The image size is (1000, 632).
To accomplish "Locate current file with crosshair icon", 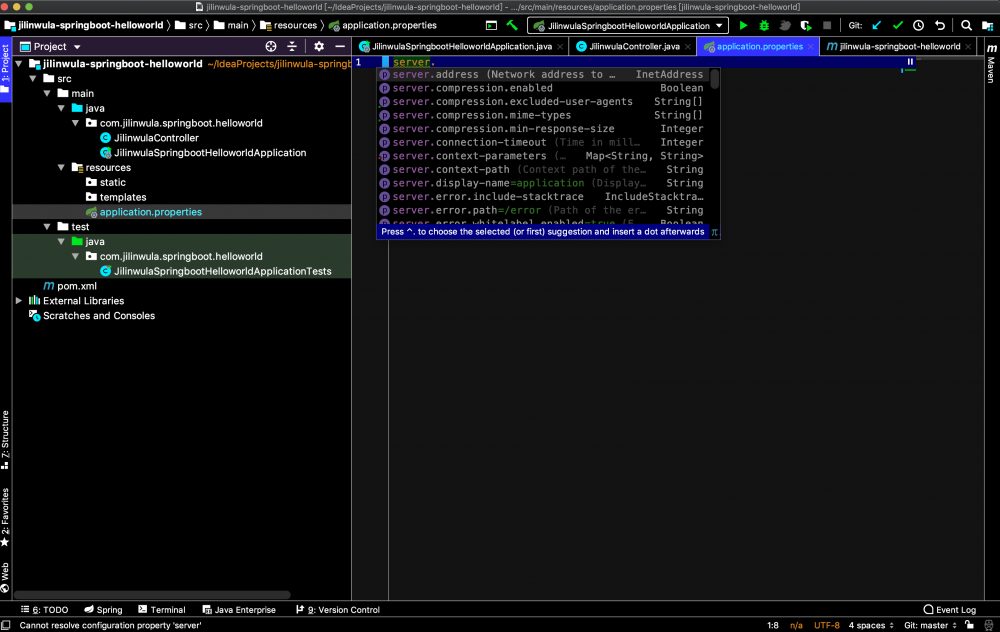I will [271, 46].
